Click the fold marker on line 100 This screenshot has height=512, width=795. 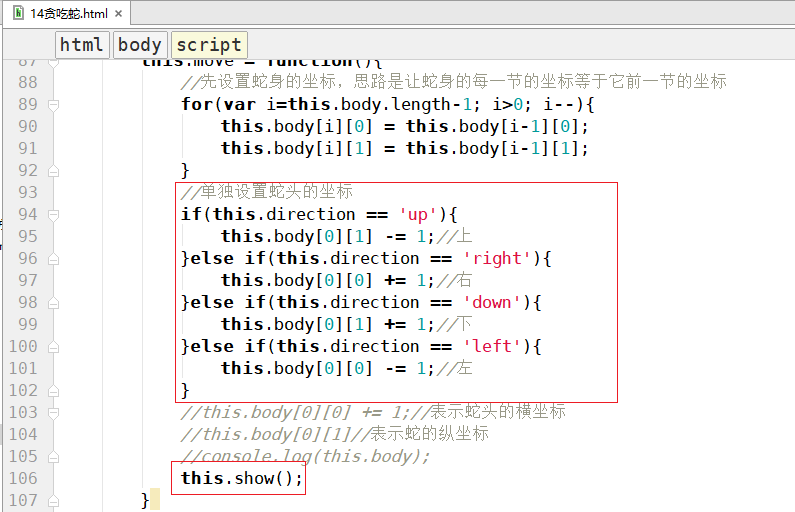click(52, 346)
